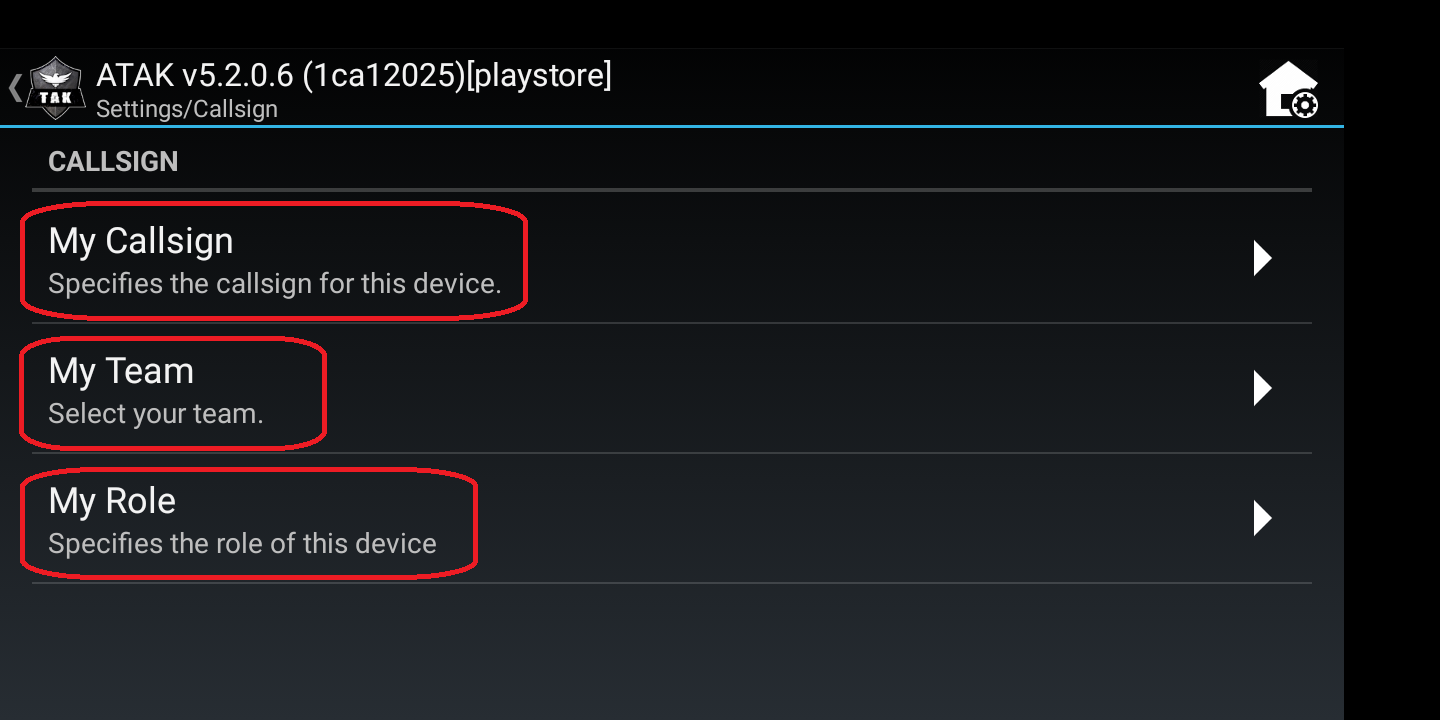Open the My Role preference
The image size is (1440, 720).
click(x=671, y=519)
